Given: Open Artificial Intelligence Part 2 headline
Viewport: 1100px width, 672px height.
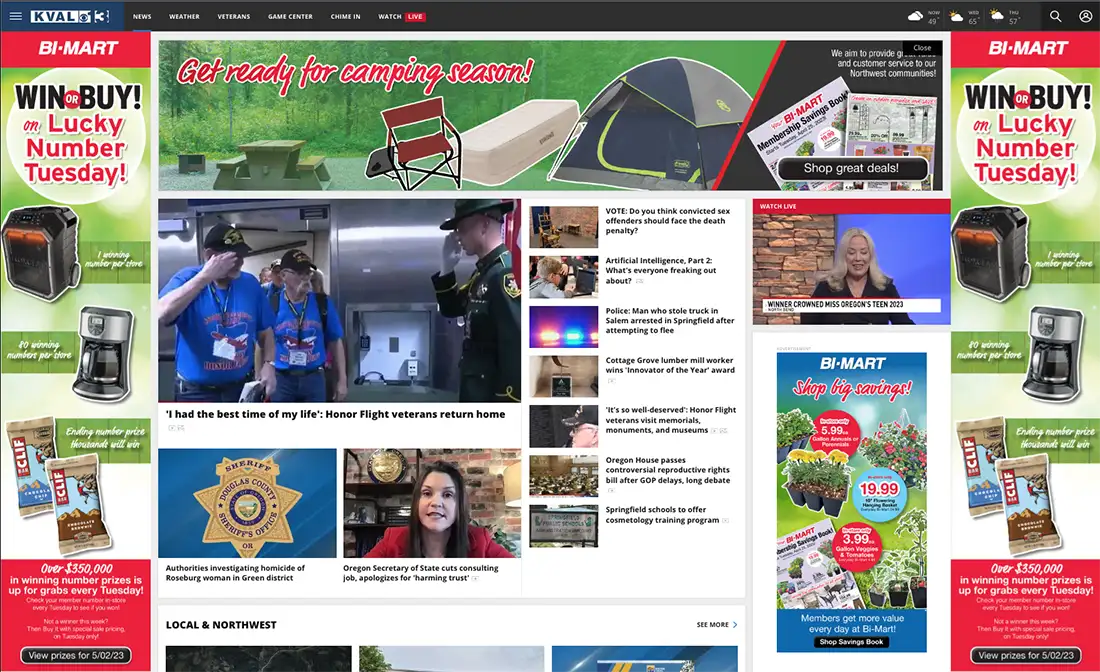Looking at the screenshot, I should [661, 270].
